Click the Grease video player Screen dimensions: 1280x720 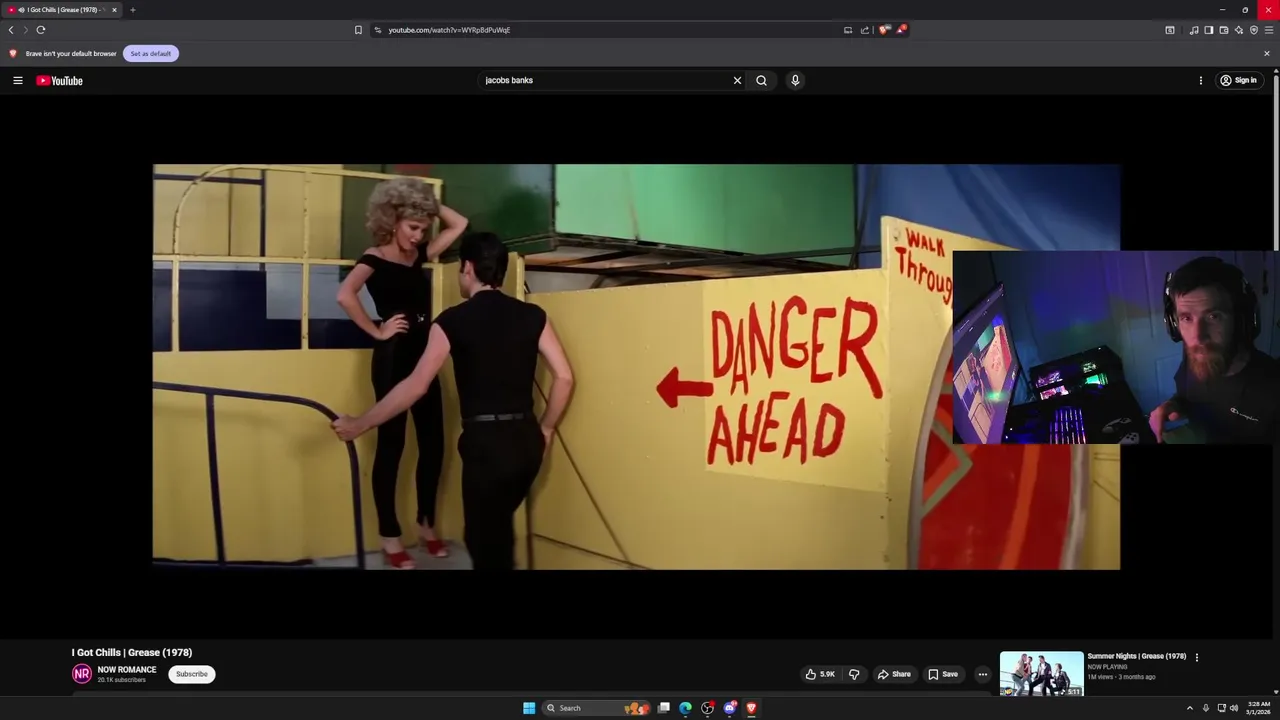(636, 367)
